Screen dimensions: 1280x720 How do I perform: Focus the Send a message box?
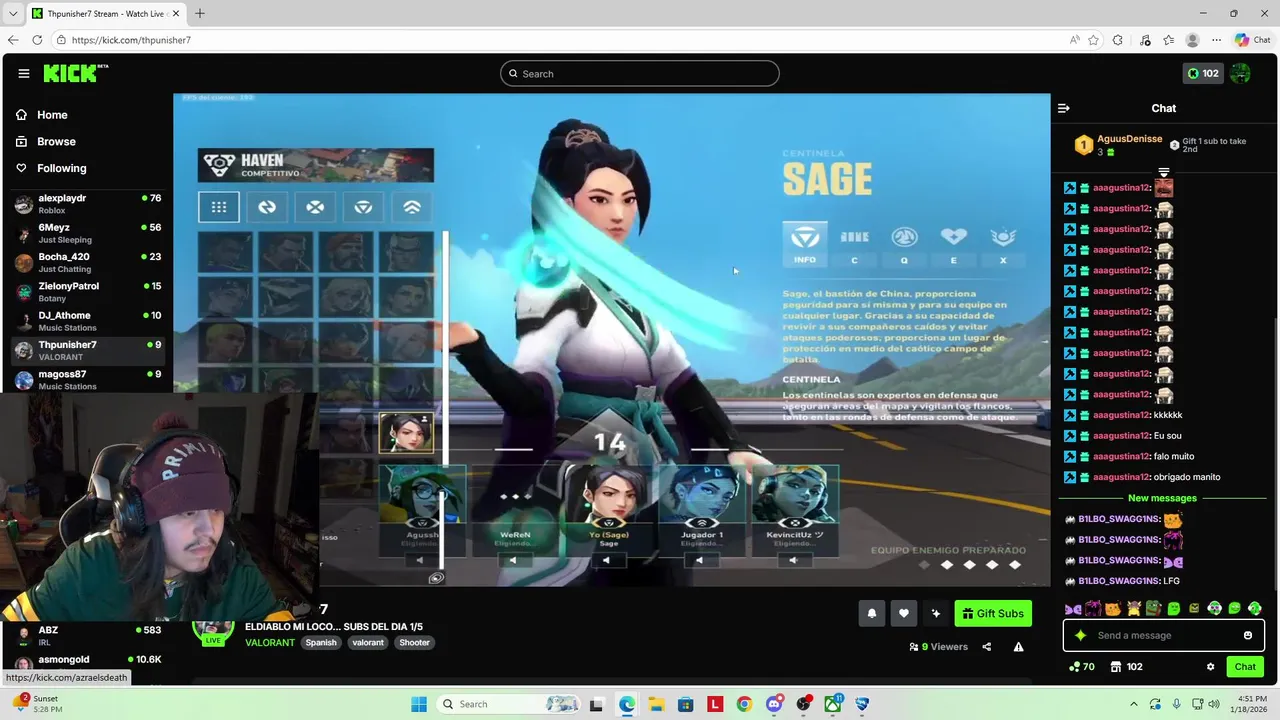pyautogui.click(x=1163, y=635)
